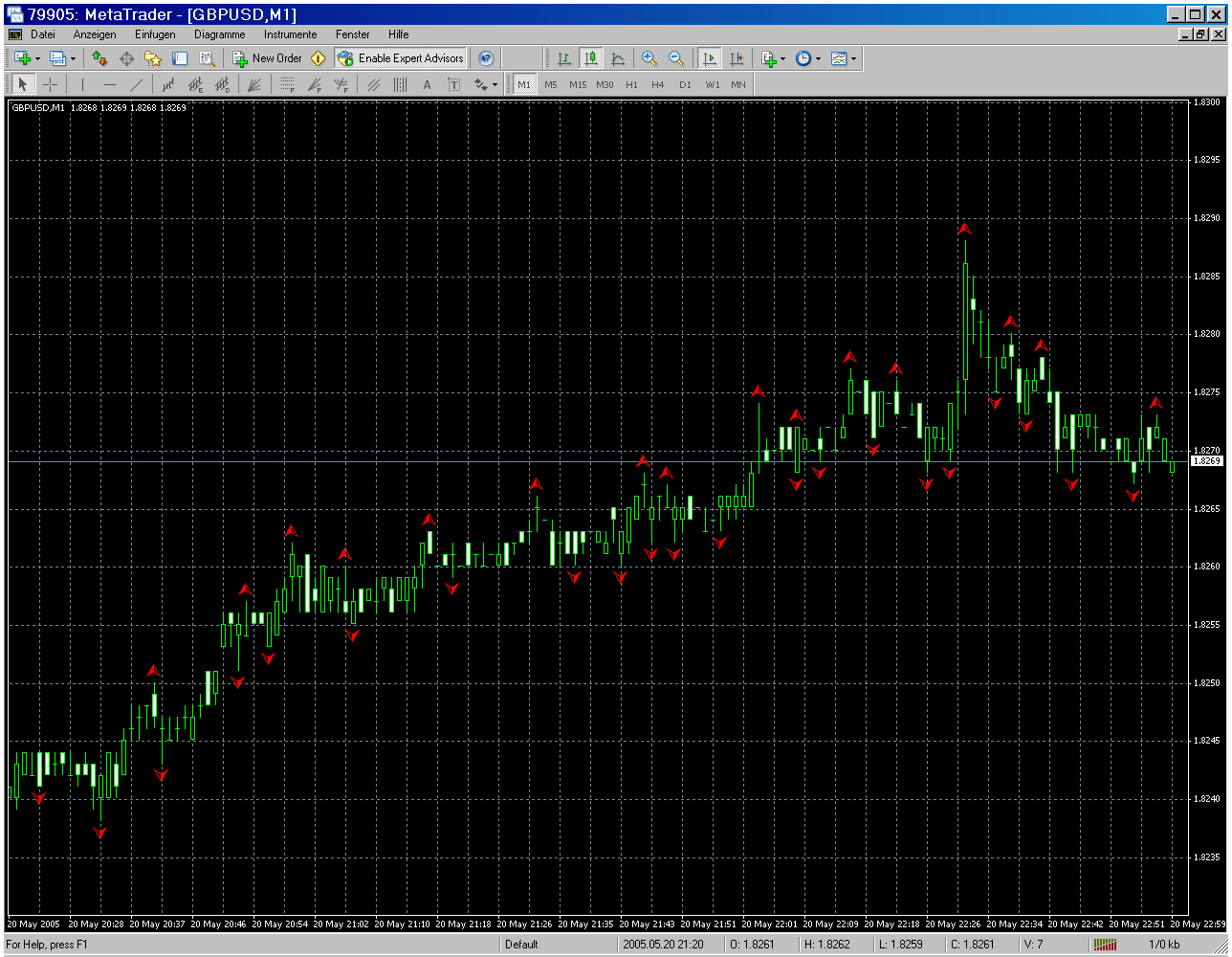Expand the Profiles dropdown arrow
1232x957 pixels.
73,58
